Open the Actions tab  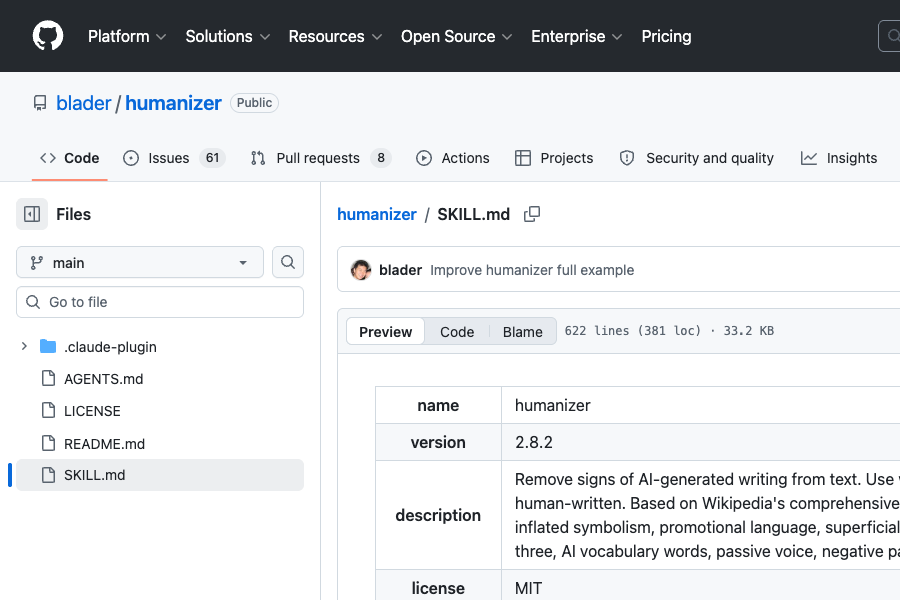[453, 158]
